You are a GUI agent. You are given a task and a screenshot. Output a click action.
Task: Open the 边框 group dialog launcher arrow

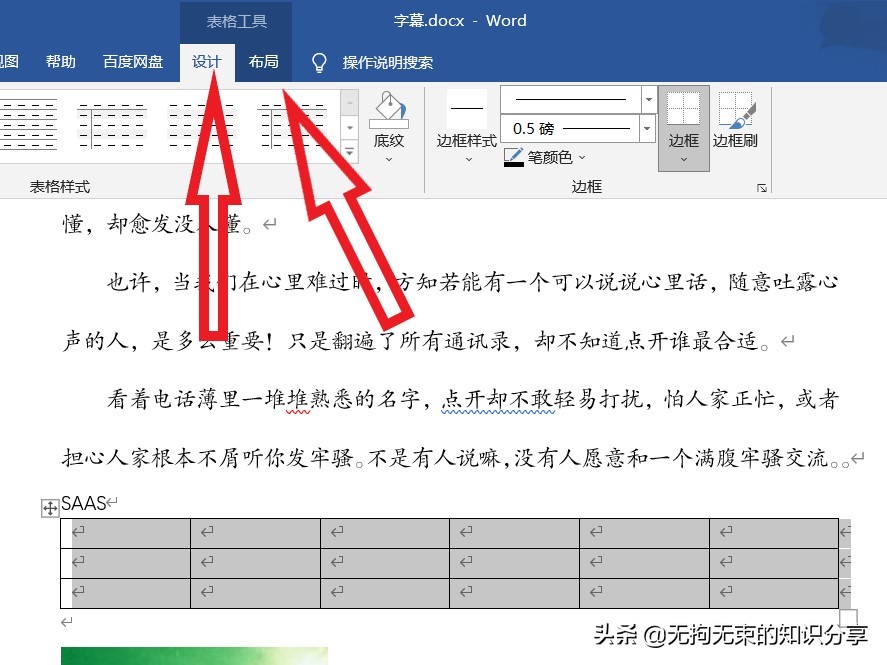pyautogui.click(x=762, y=186)
